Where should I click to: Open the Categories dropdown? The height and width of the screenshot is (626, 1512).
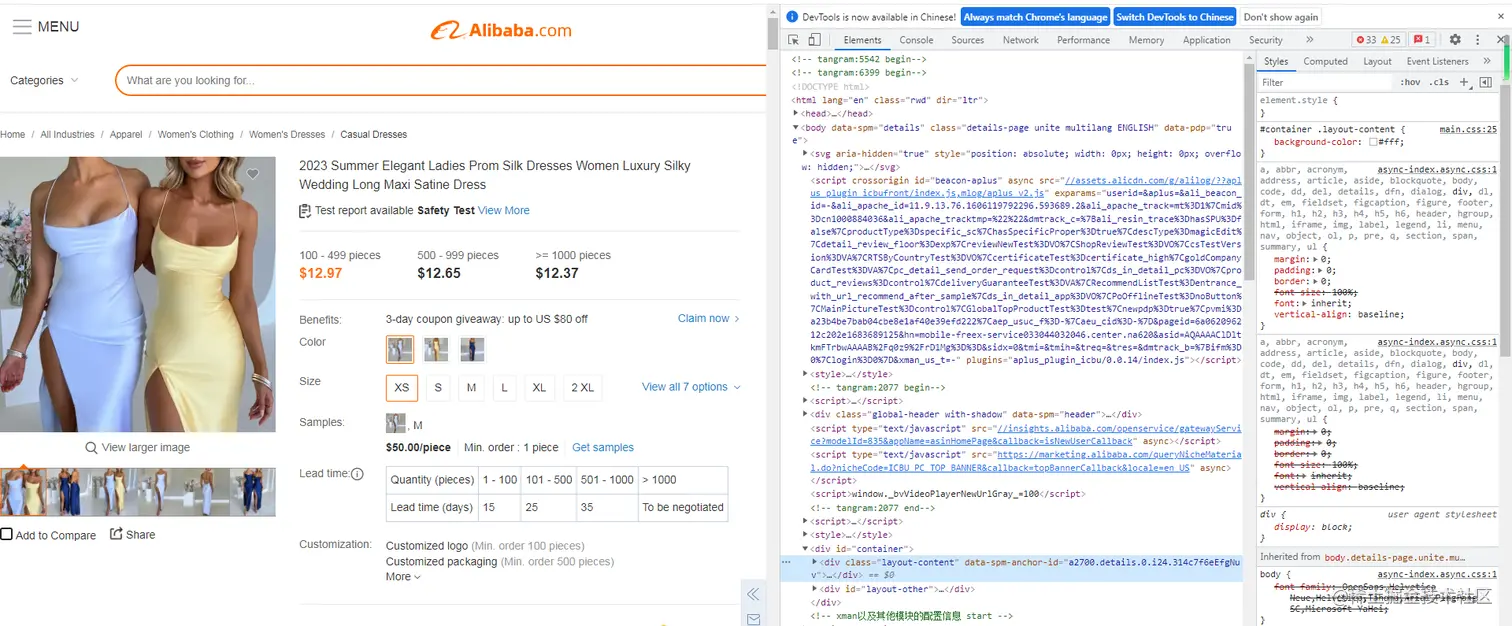coord(44,80)
